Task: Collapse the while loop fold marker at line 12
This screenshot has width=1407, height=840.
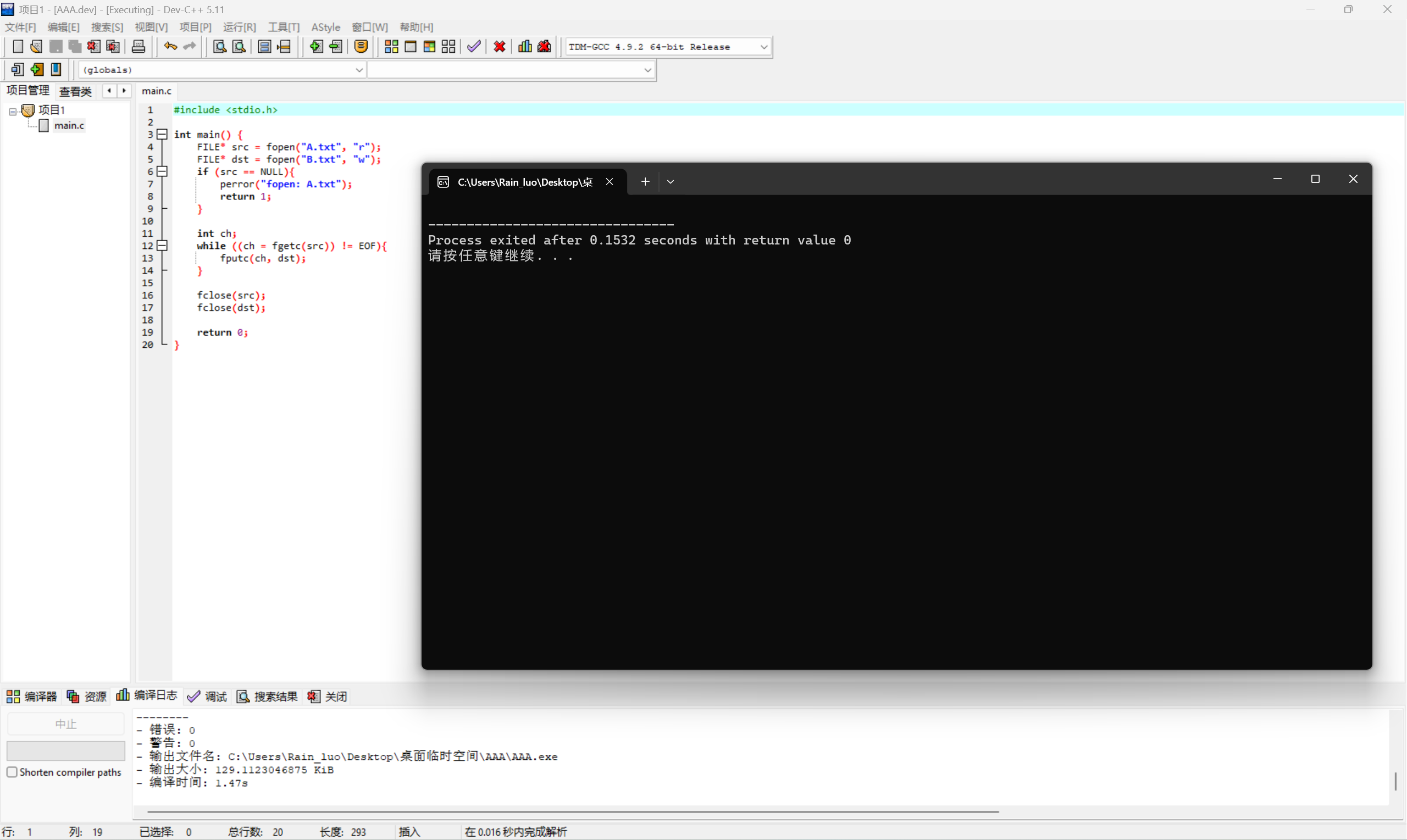Action: (163, 246)
